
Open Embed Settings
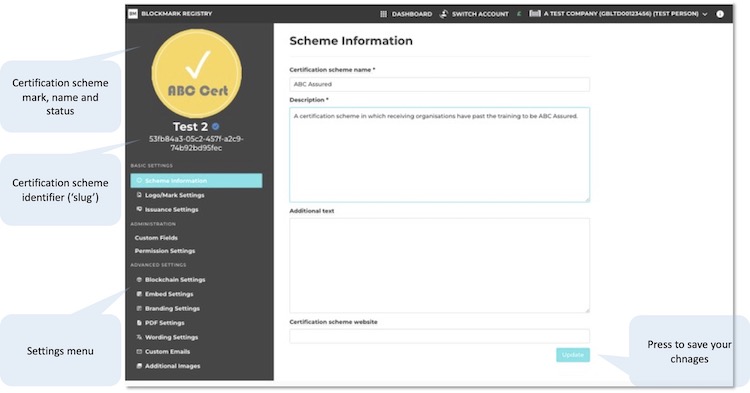pos(169,294)
